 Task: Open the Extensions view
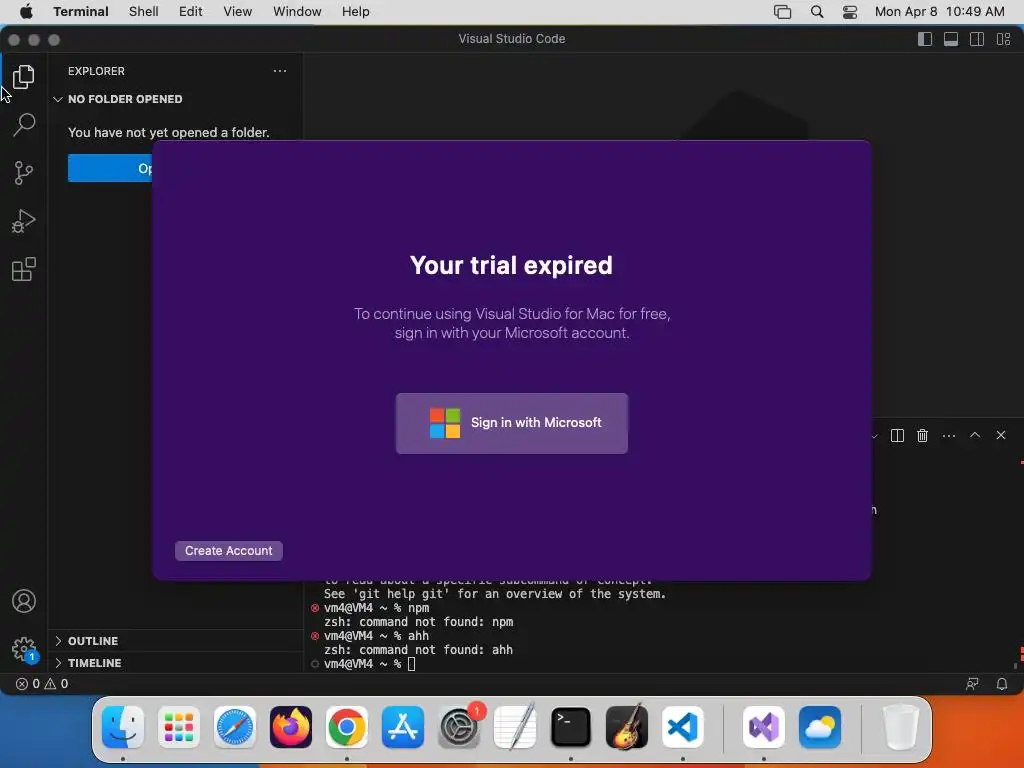click(24, 269)
